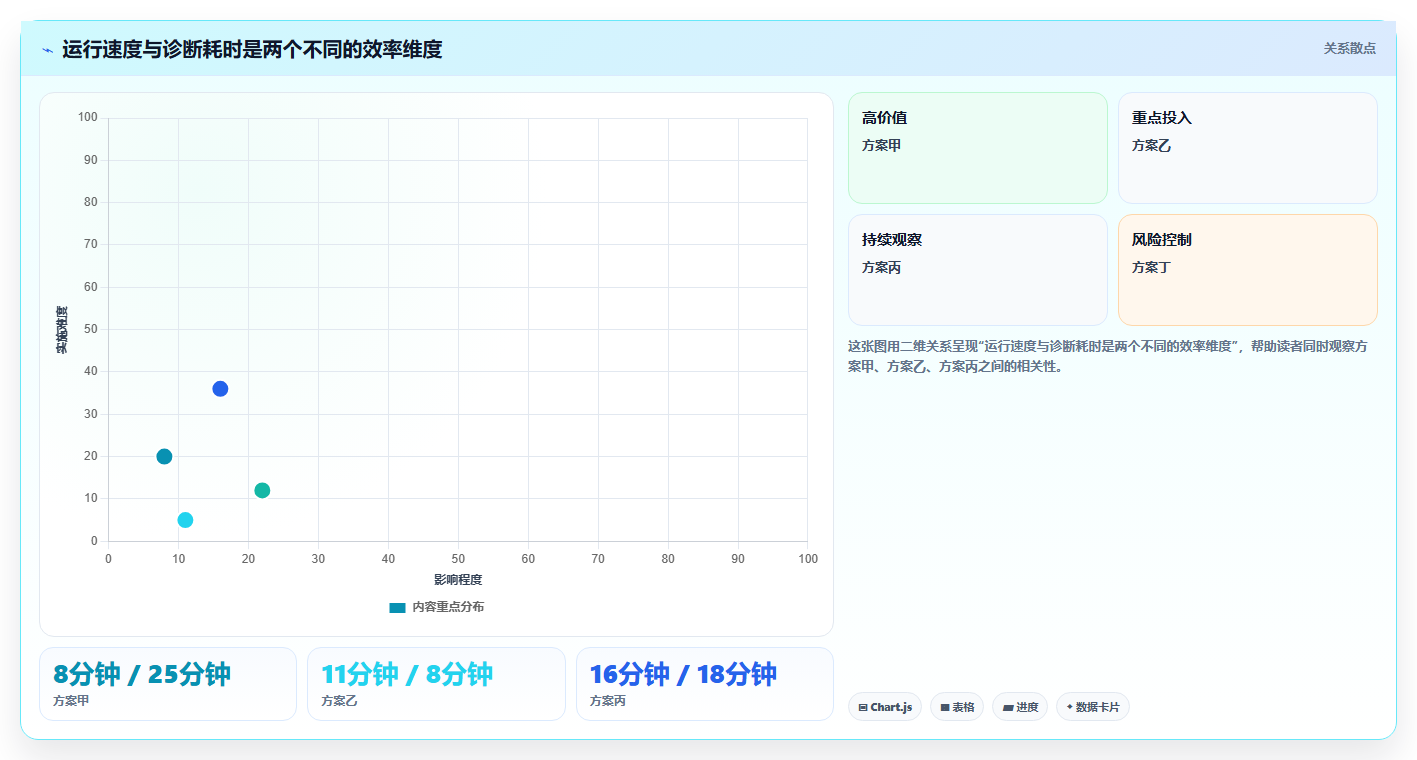The height and width of the screenshot is (760, 1417).
Task: Open the 重点投入 quadrant card
Action: pyautogui.click(x=1248, y=148)
